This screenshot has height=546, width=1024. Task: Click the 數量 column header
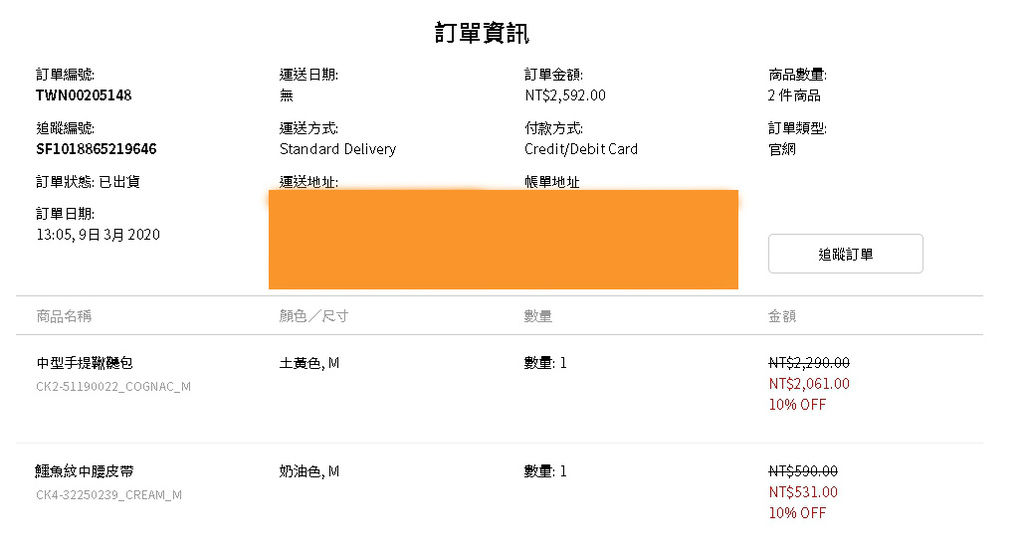[537, 316]
